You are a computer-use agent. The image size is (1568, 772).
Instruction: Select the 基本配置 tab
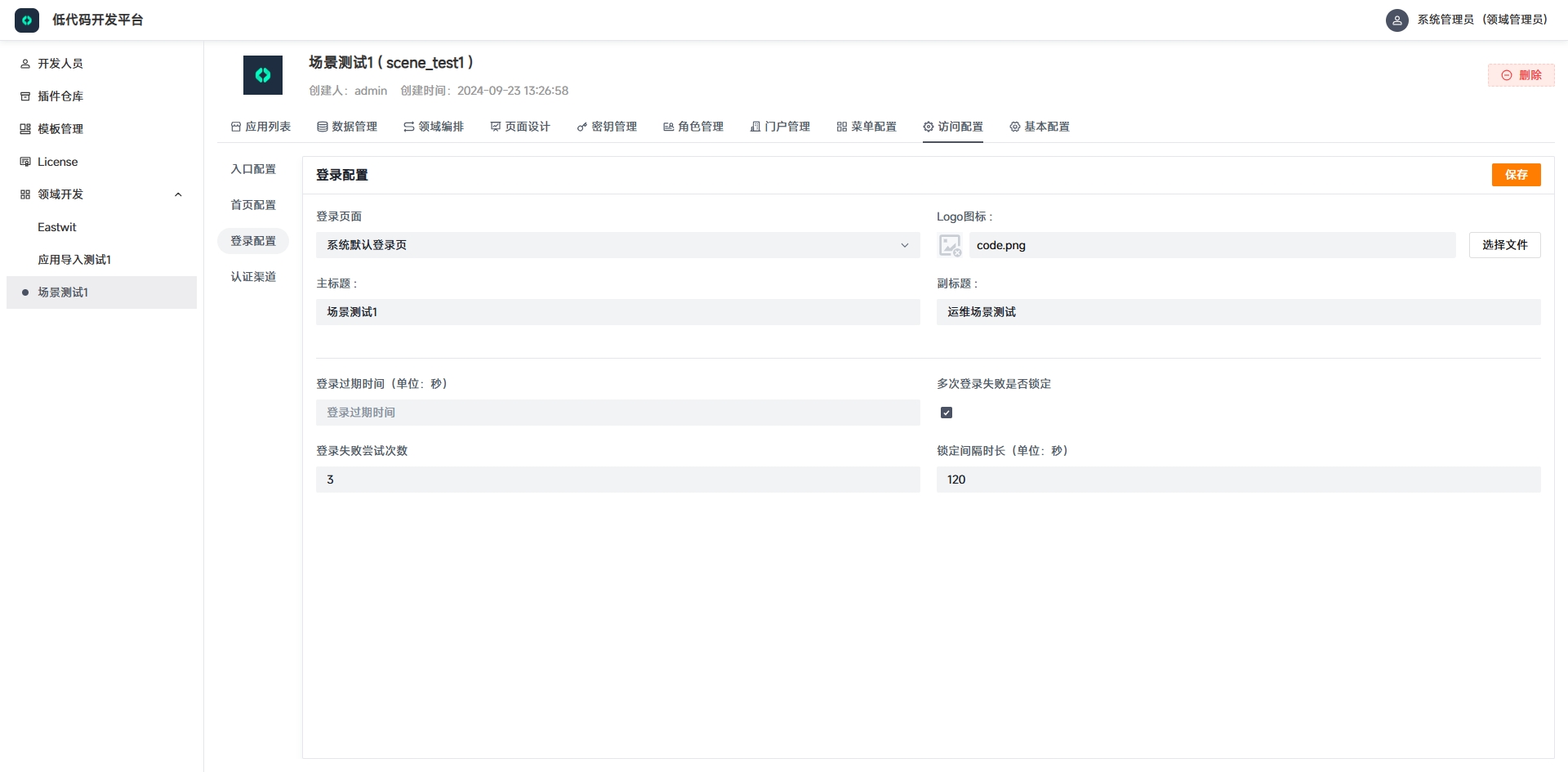[1040, 127]
